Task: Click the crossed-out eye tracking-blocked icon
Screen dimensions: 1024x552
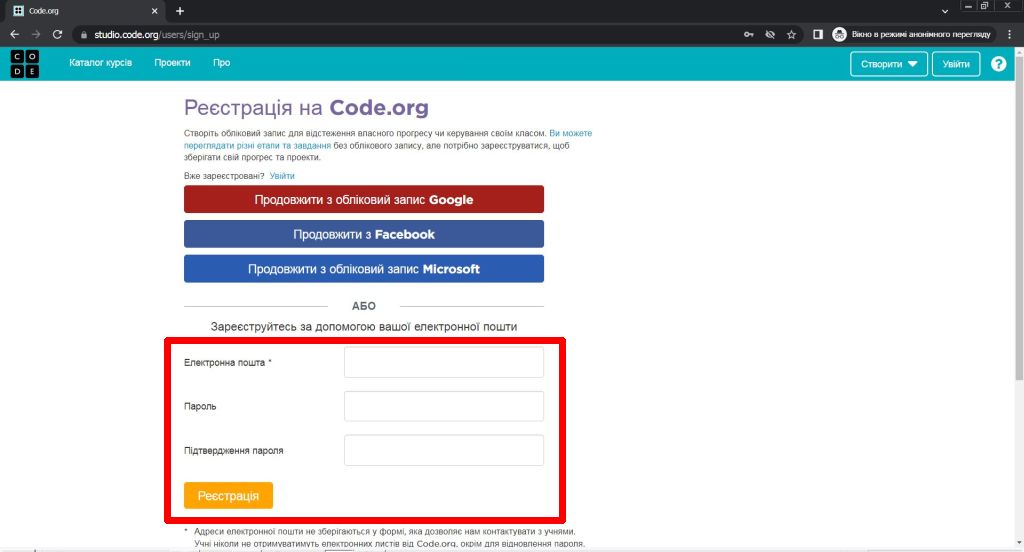Action: (770, 35)
